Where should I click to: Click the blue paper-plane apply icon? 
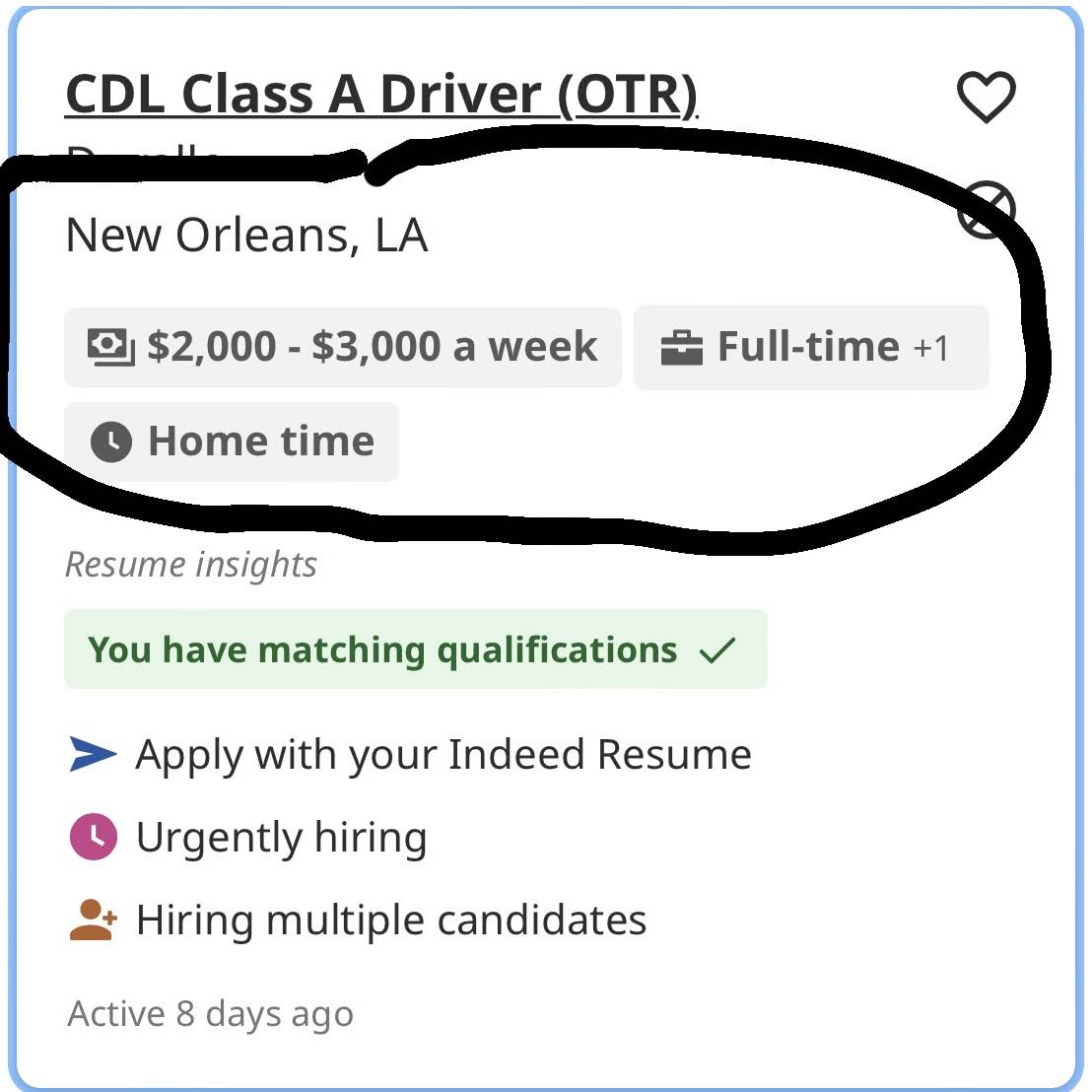pos(94,755)
